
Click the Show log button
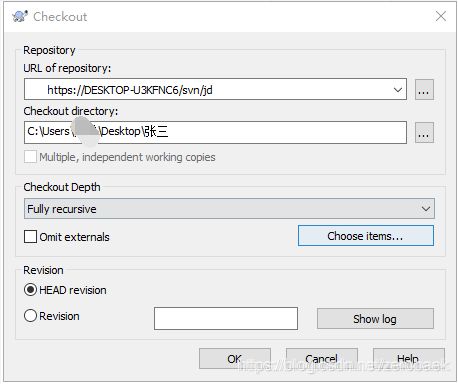pyautogui.click(x=375, y=319)
